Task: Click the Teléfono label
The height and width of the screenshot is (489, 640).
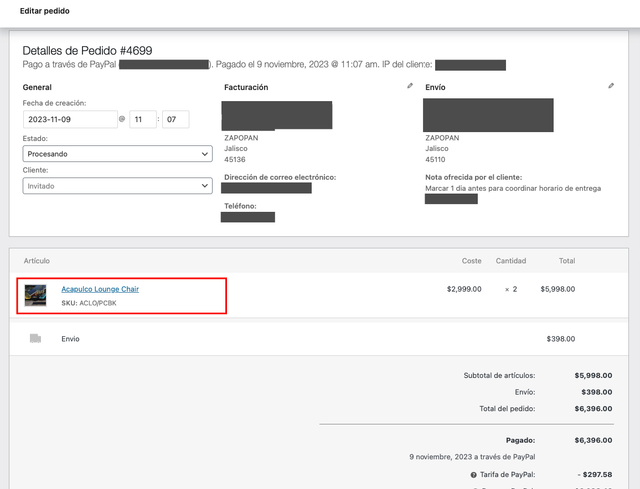Action: [x=240, y=206]
